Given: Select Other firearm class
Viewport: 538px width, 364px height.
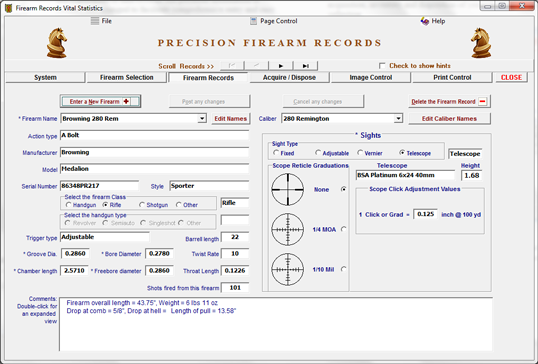Looking at the screenshot, I should [178, 205].
